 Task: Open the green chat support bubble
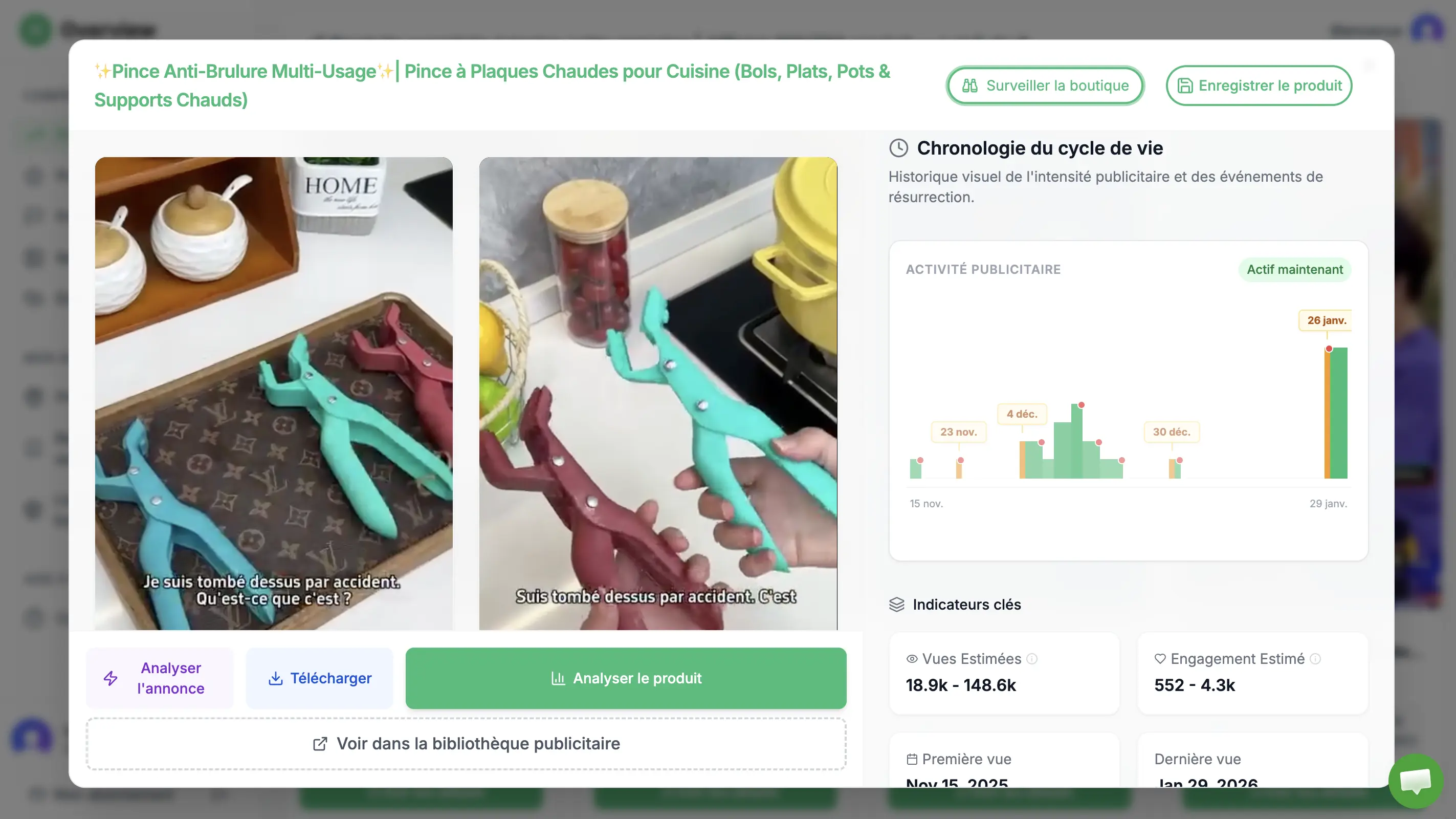[x=1415, y=781]
